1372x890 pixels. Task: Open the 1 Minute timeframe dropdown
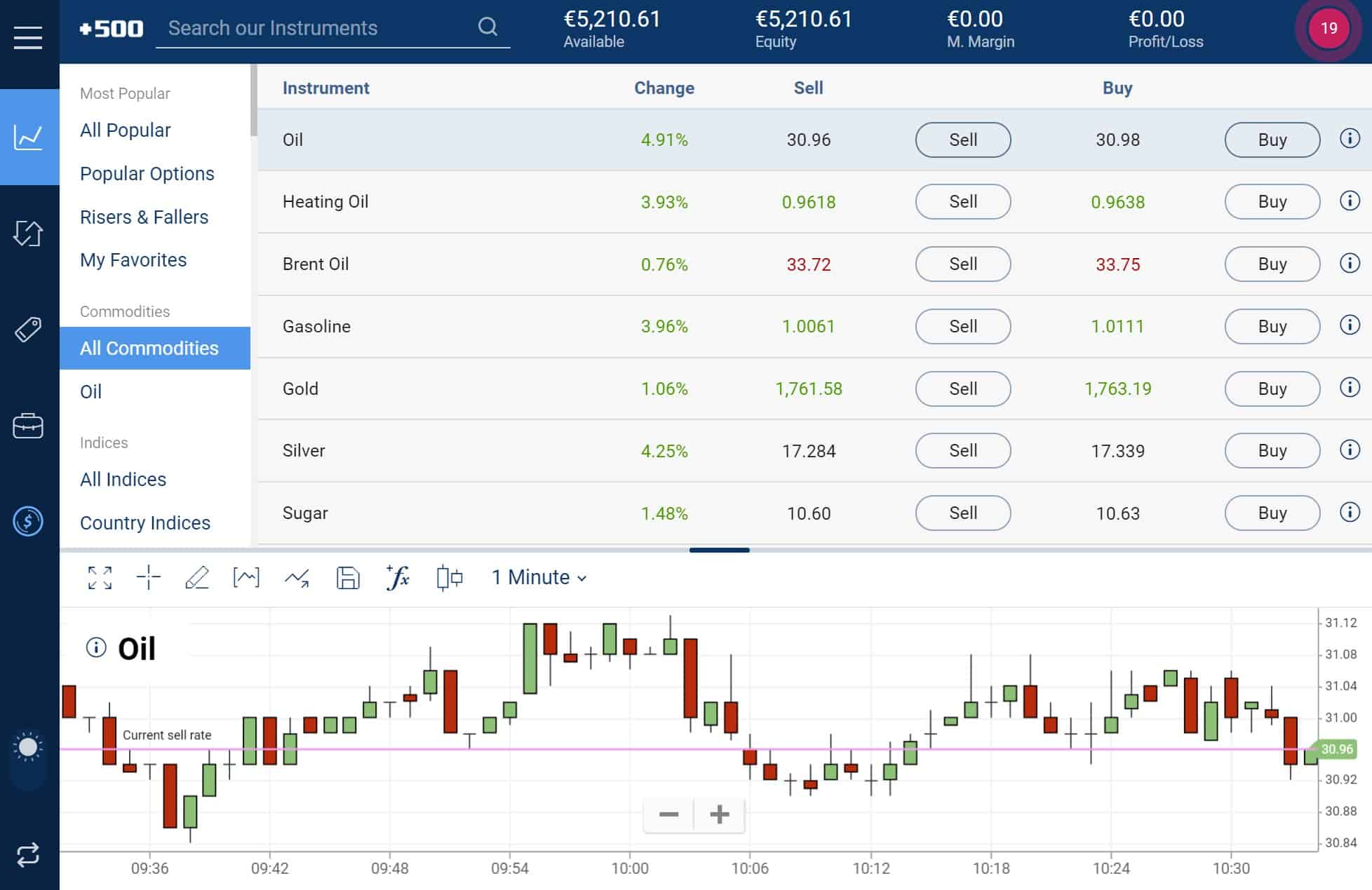(539, 577)
